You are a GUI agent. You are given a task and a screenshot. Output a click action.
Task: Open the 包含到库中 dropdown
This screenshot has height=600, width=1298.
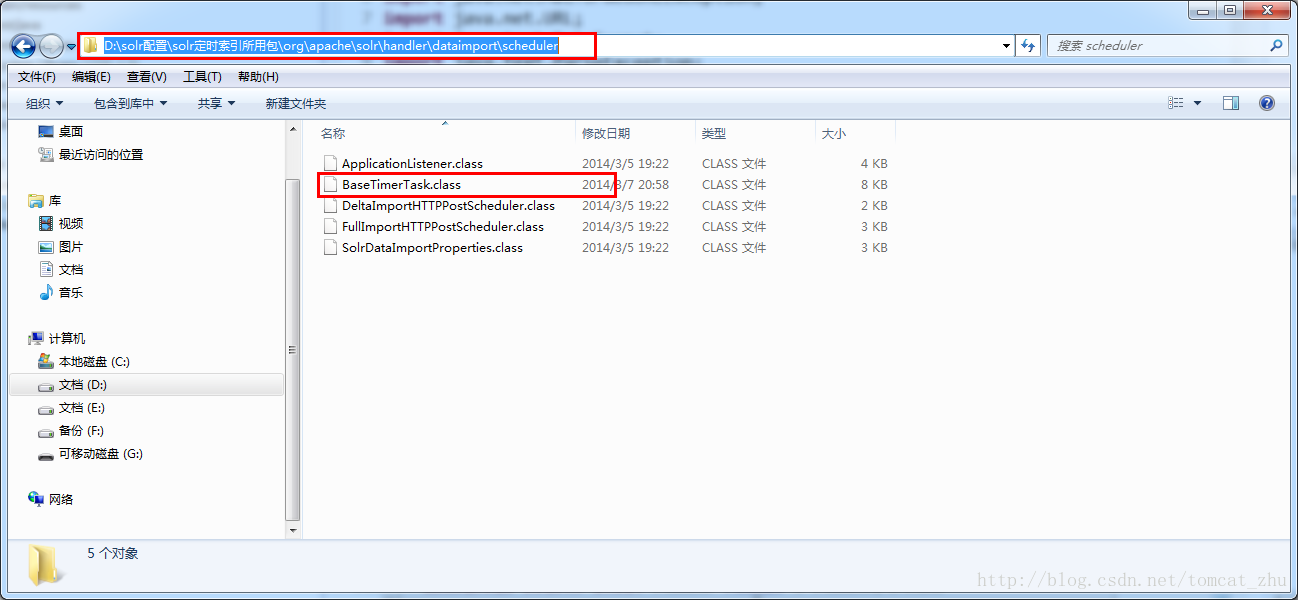click(130, 104)
